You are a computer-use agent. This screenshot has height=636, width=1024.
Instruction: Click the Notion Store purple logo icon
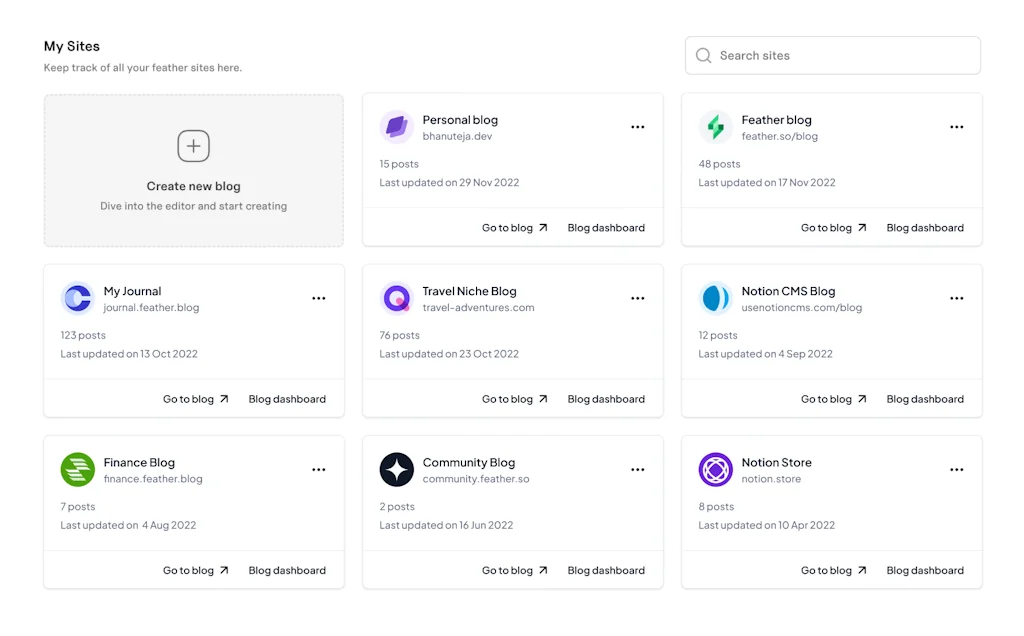[x=716, y=470]
